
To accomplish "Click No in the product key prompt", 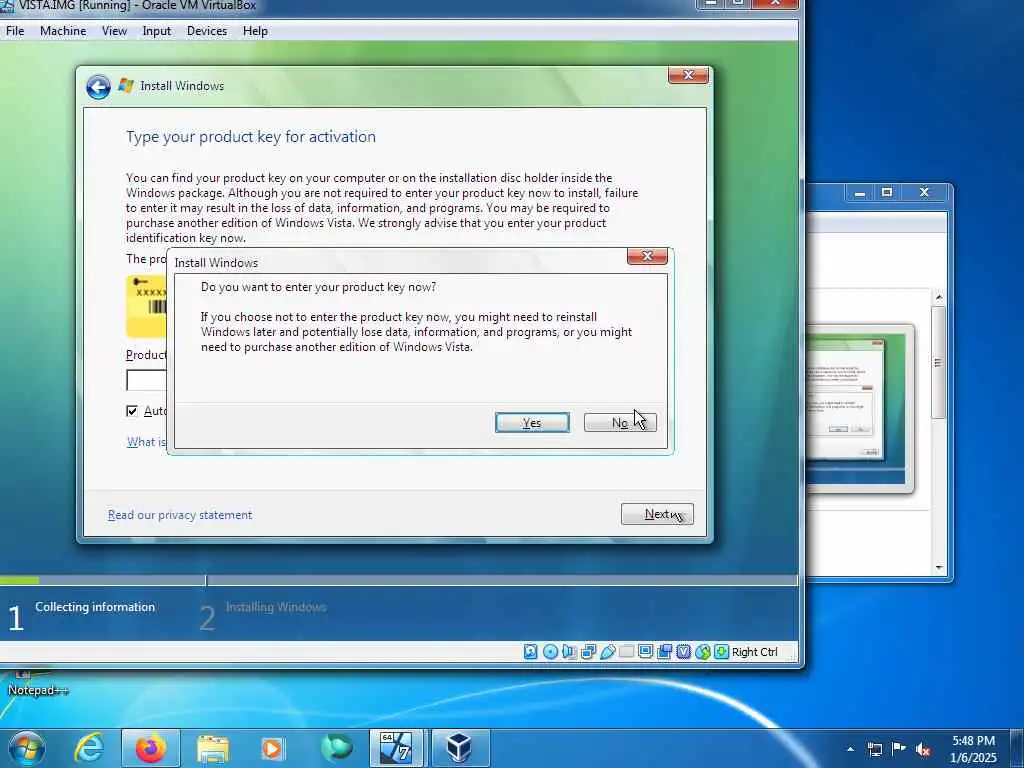I will 620,423.
